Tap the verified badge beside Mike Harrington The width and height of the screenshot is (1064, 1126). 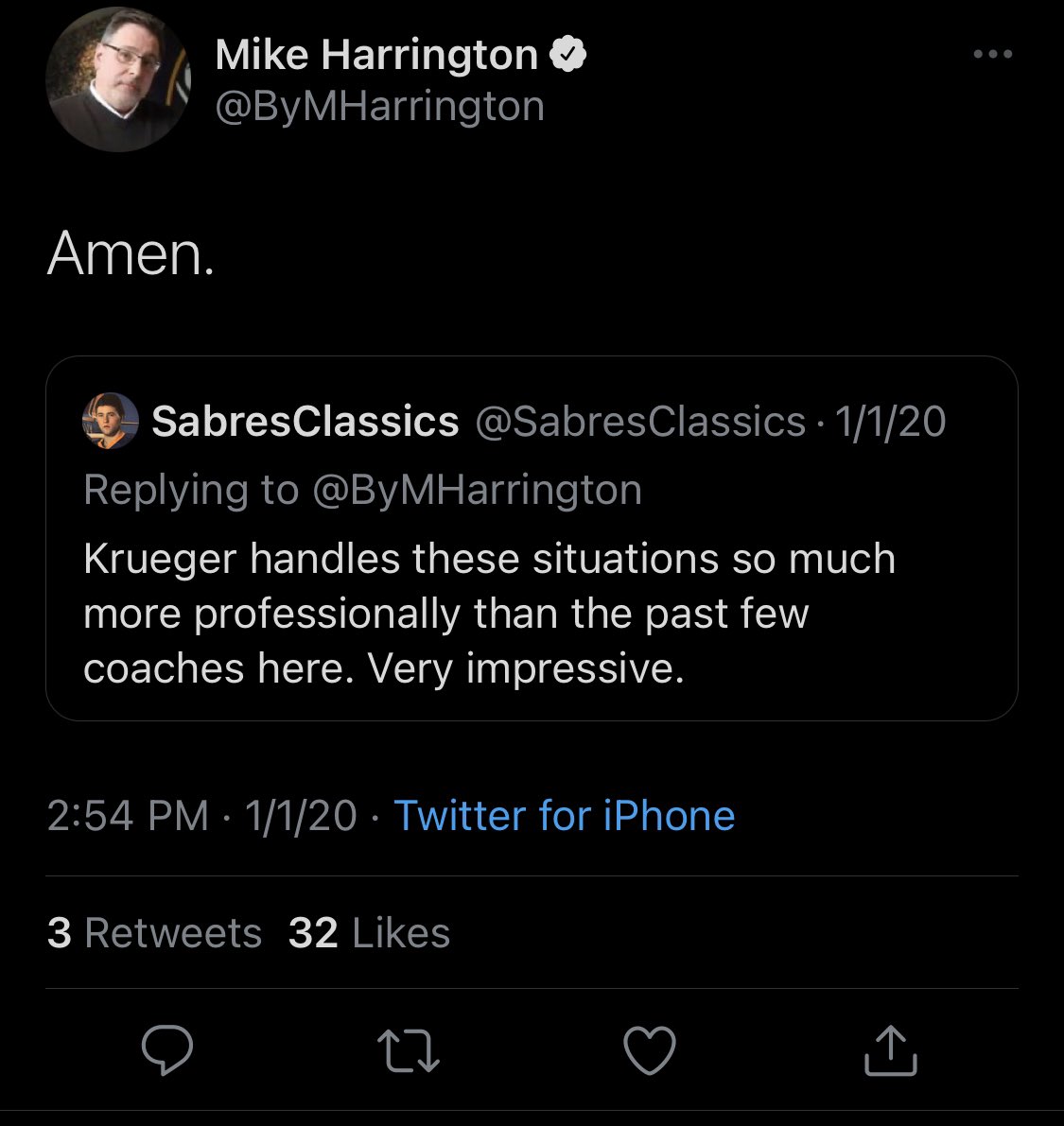coord(568,55)
